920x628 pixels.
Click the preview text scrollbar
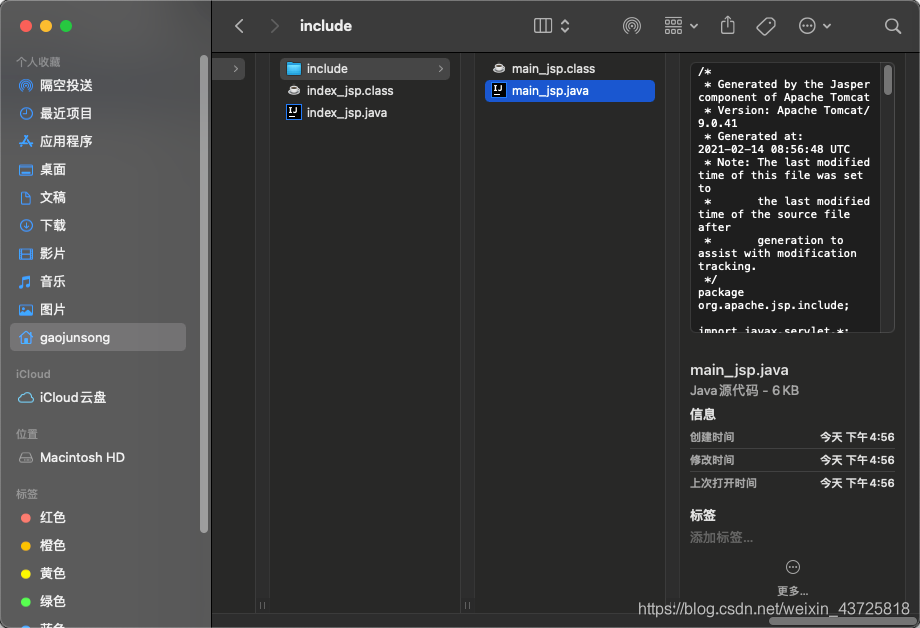tap(888, 80)
